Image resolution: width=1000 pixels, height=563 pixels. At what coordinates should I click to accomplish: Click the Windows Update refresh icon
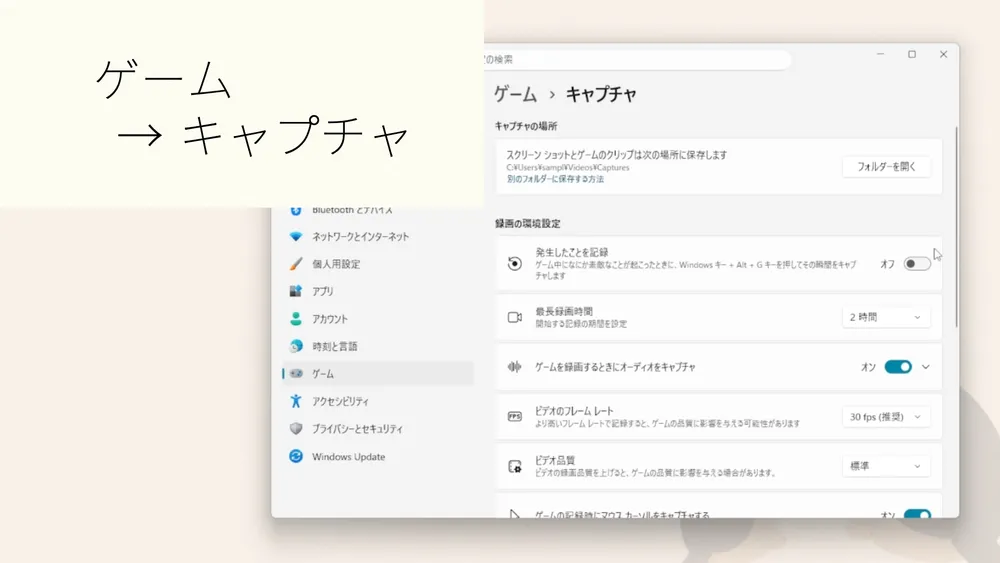click(295, 457)
